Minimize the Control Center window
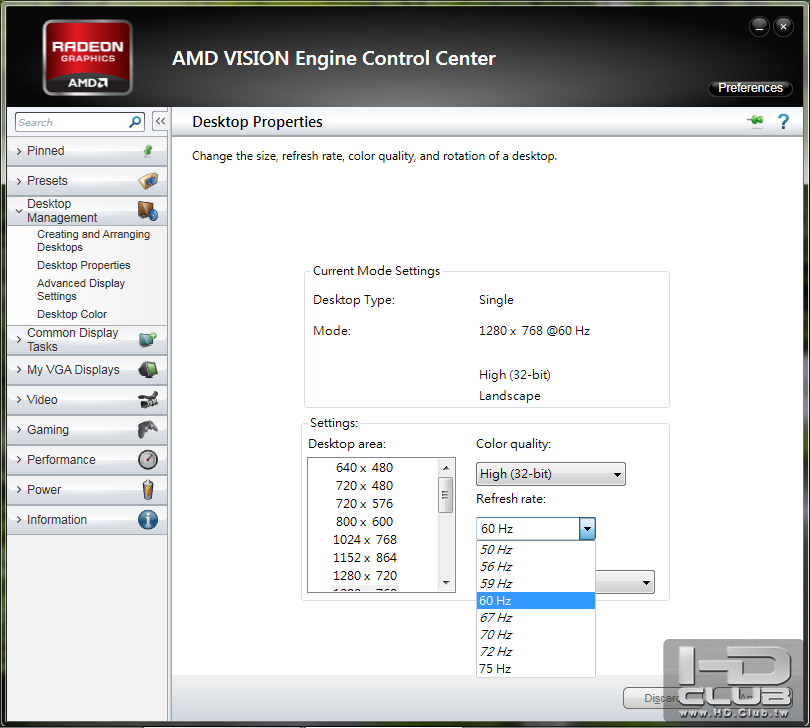This screenshot has height=728, width=810. tap(759, 27)
